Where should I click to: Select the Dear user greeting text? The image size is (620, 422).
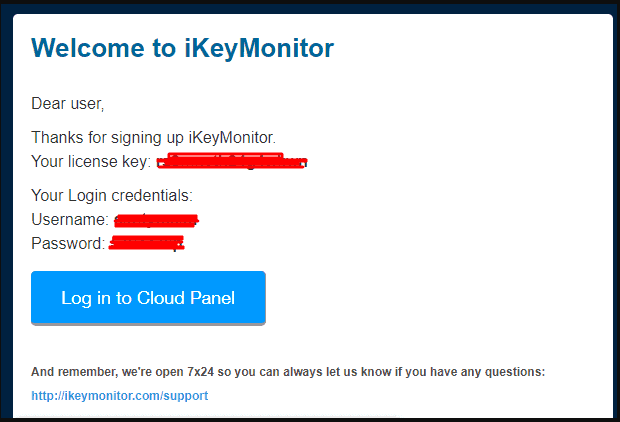(68, 104)
